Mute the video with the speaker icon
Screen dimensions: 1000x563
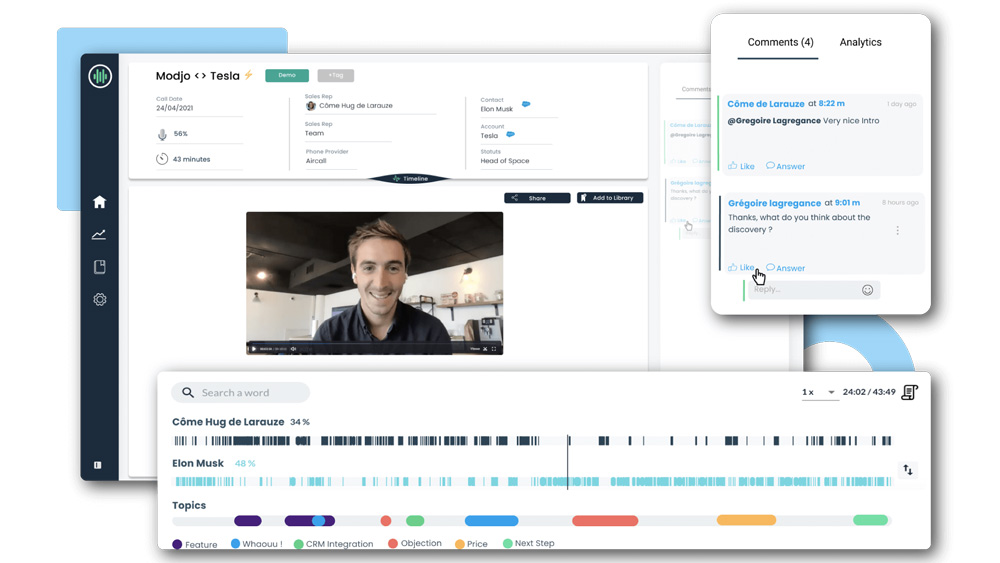tap(293, 349)
